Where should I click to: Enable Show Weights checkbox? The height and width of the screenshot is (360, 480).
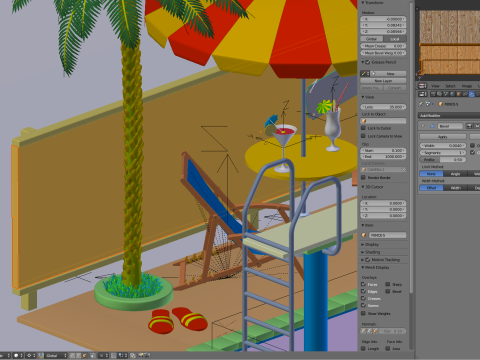click(363, 313)
